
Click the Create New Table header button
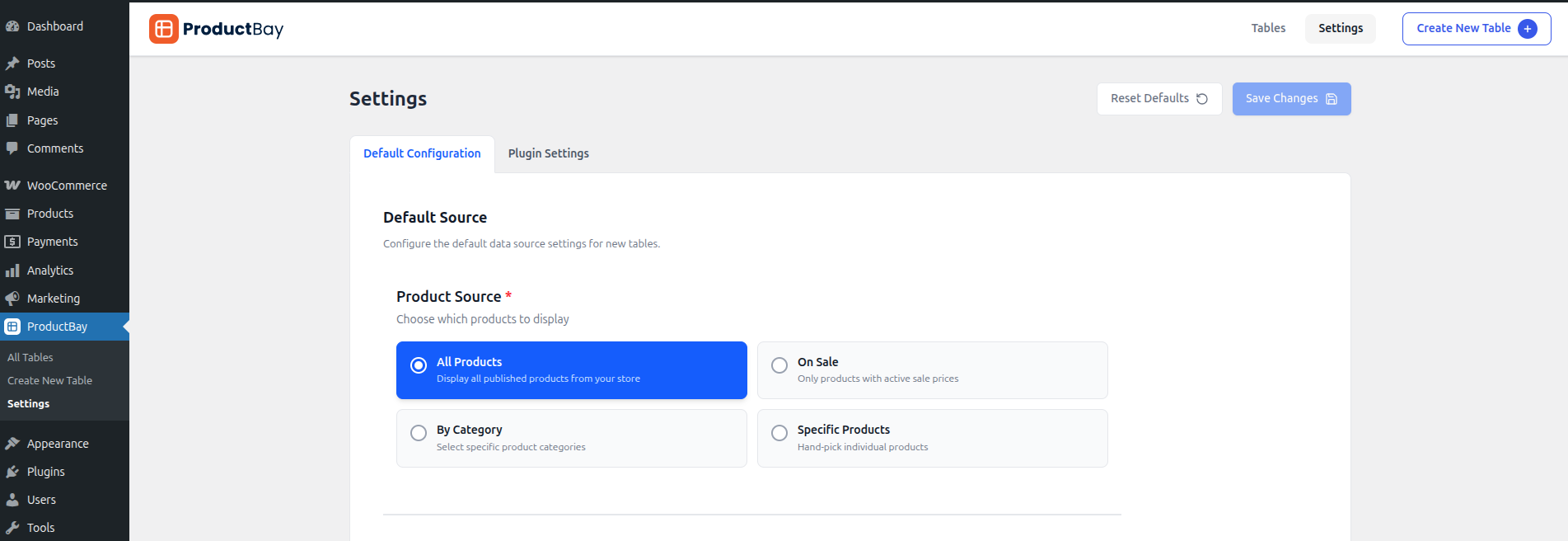pos(1477,29)
